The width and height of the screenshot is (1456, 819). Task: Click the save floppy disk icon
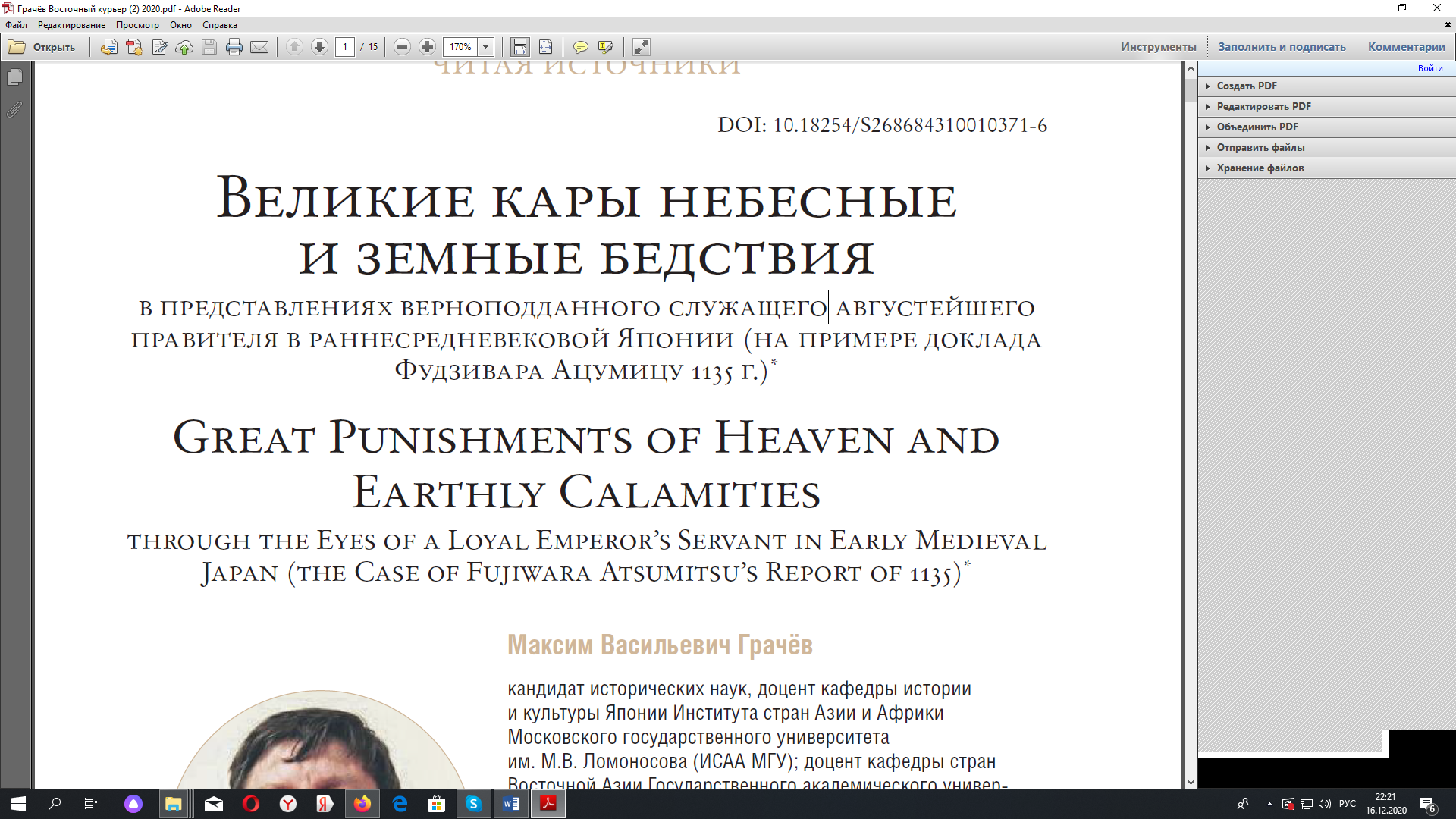[209, 47]
